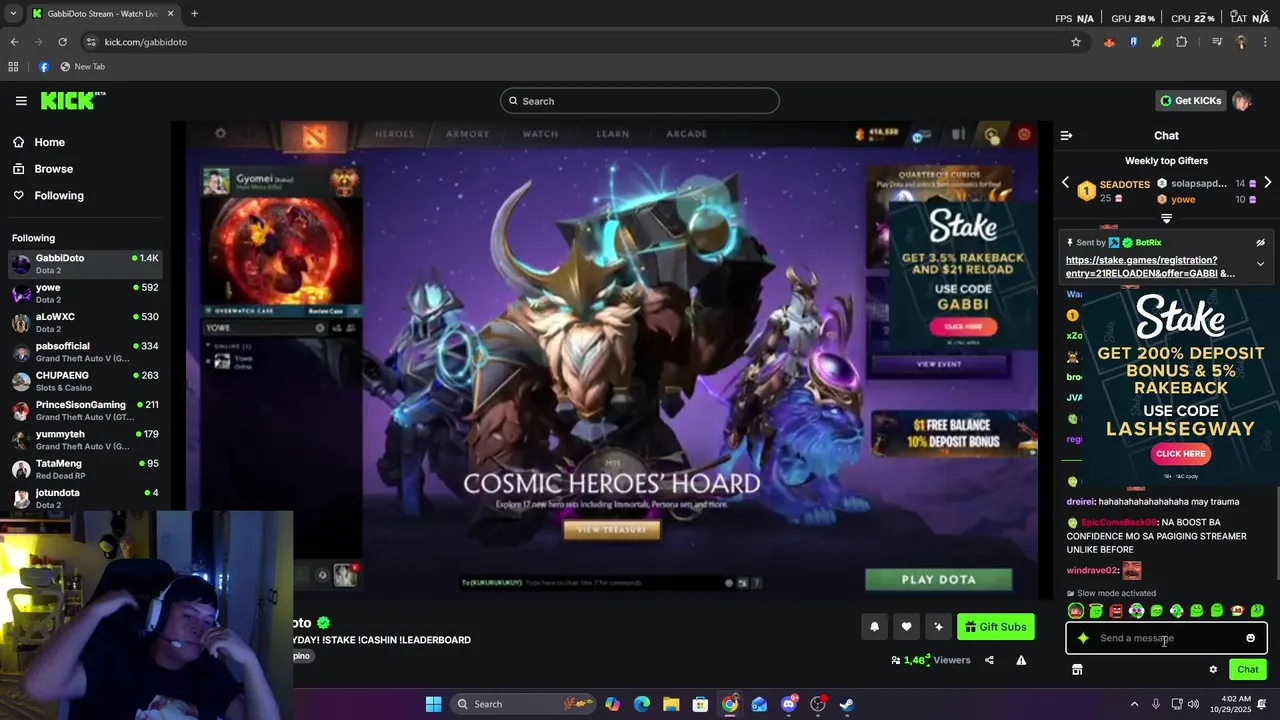
Task: Click the green sparkle icon in chat input
Action: coord(1083,638)
